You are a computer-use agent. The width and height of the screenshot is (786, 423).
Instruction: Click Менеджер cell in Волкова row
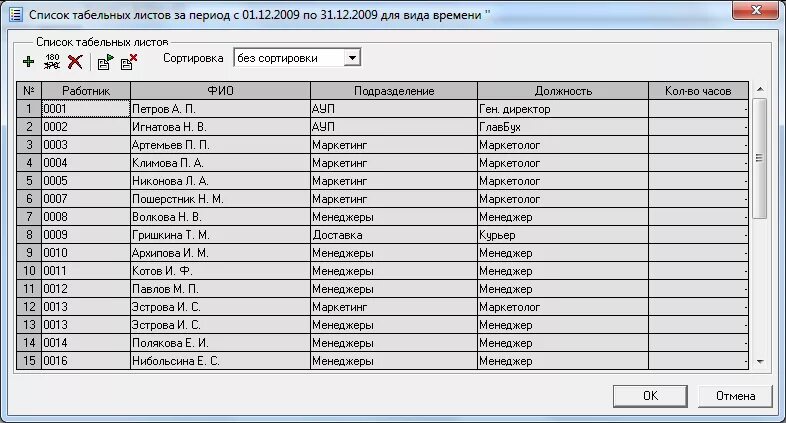pos(563,217)
